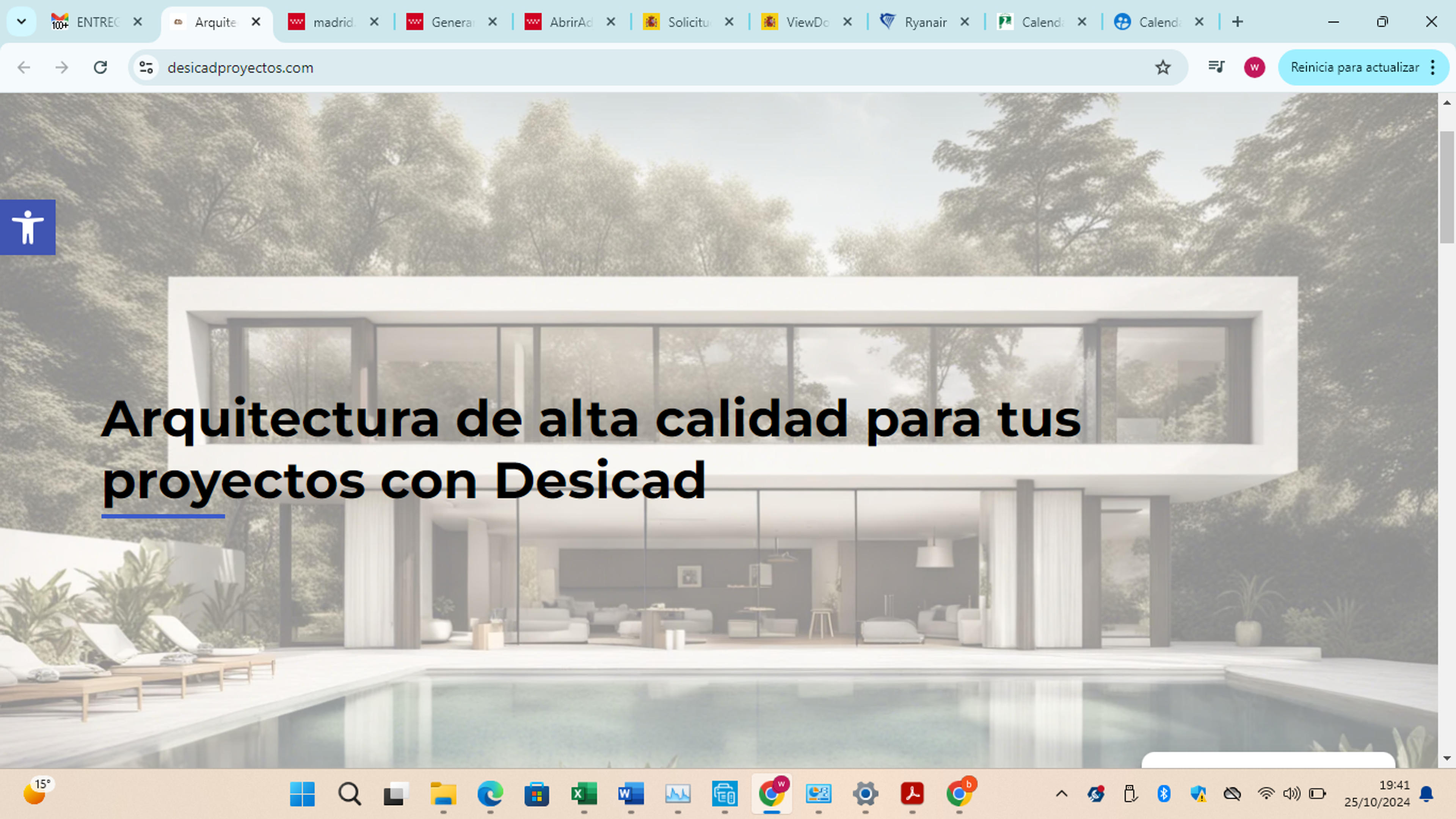View site information icon in address bar
1456x819 pixels.
pyautogui.click(x=146, y=68)
